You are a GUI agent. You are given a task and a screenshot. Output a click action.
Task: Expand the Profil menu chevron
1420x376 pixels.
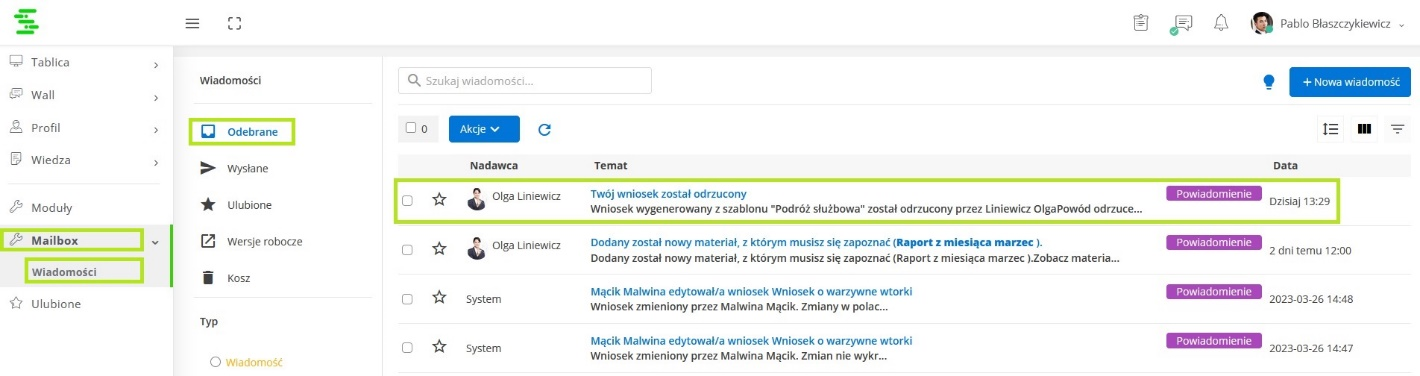coord(156,130)
